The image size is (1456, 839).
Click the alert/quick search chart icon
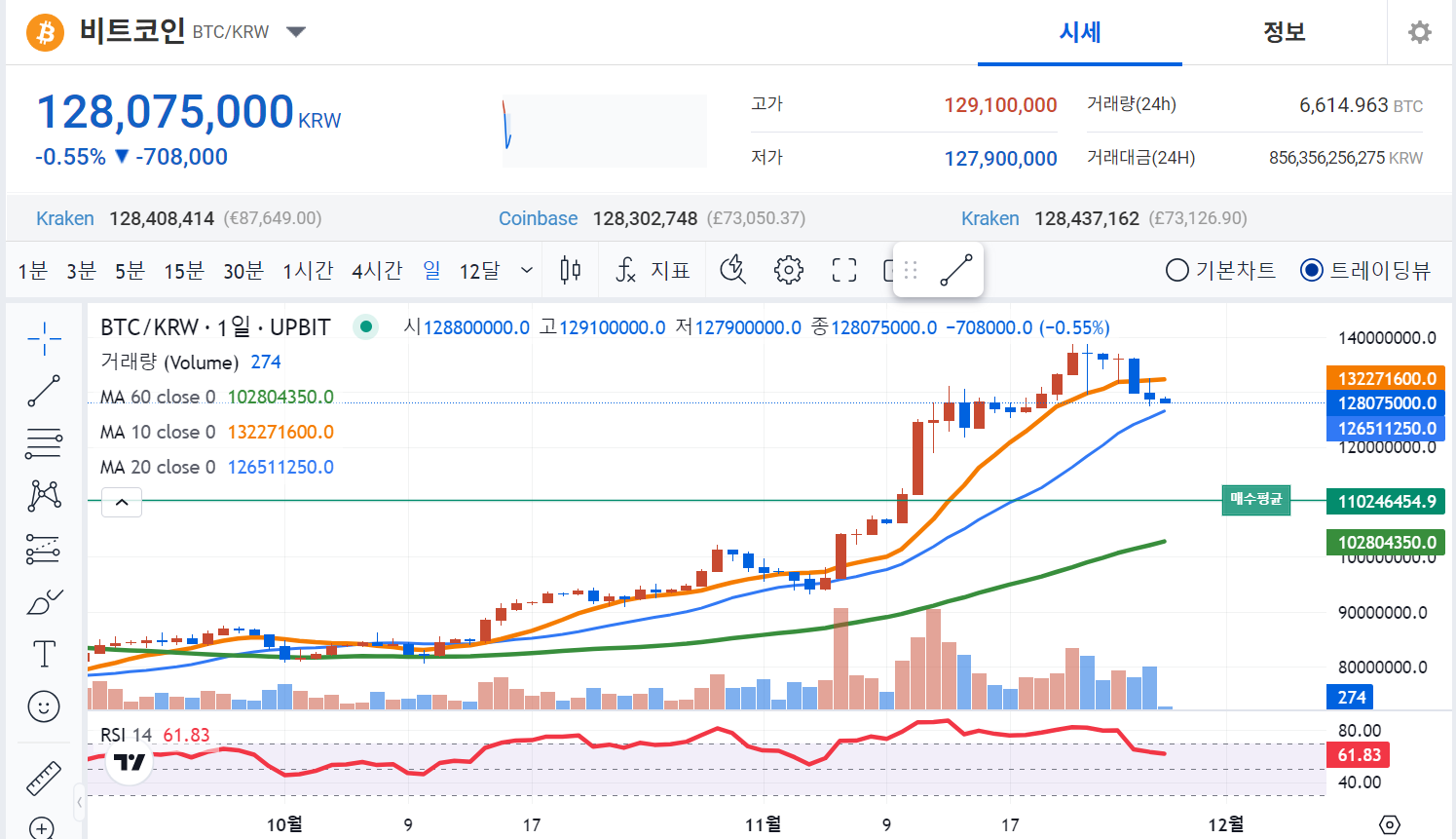point(732,270)
